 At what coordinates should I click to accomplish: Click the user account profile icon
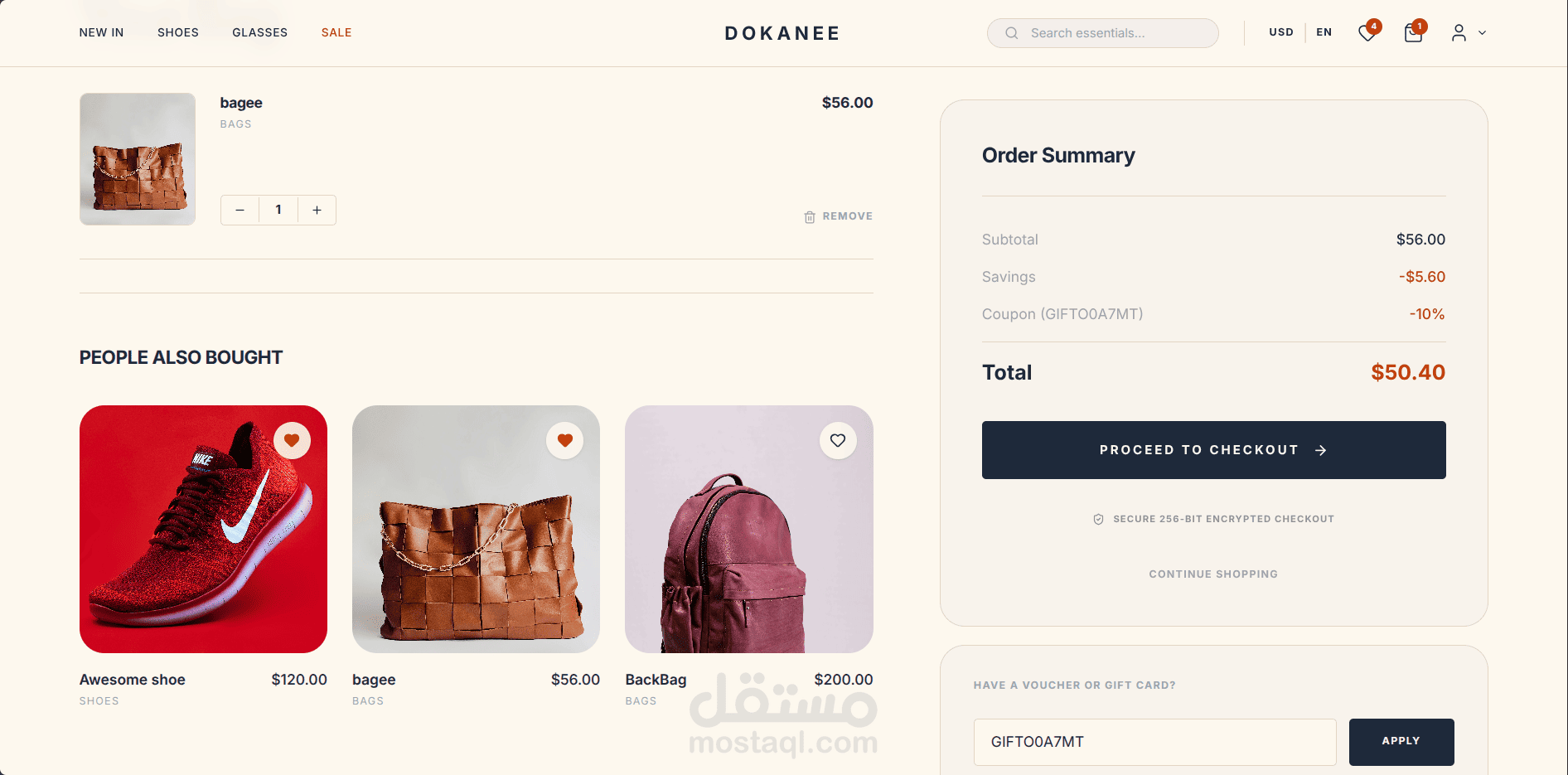point(1459,33)
